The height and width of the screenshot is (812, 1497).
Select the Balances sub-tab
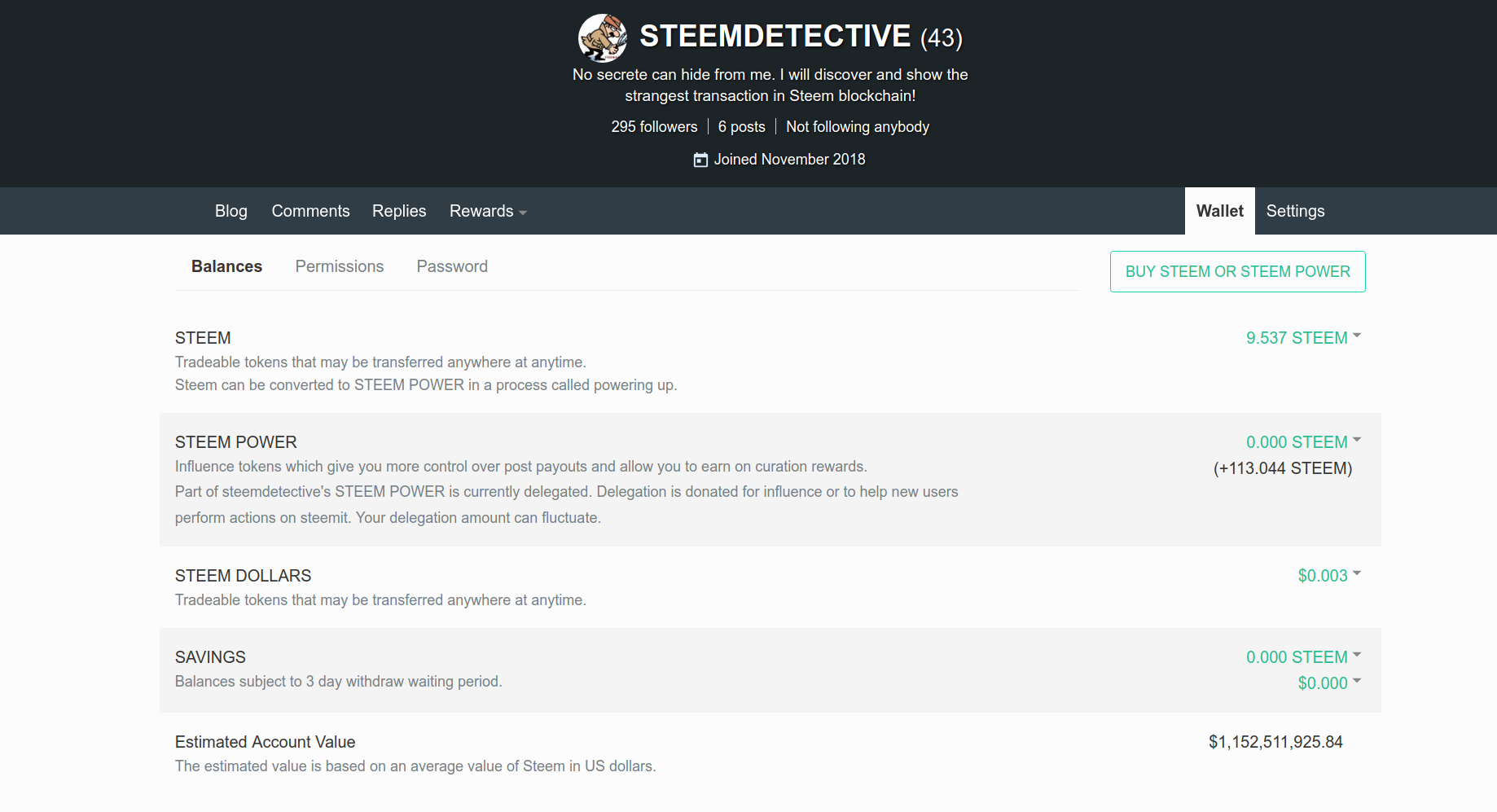point(226,266)
